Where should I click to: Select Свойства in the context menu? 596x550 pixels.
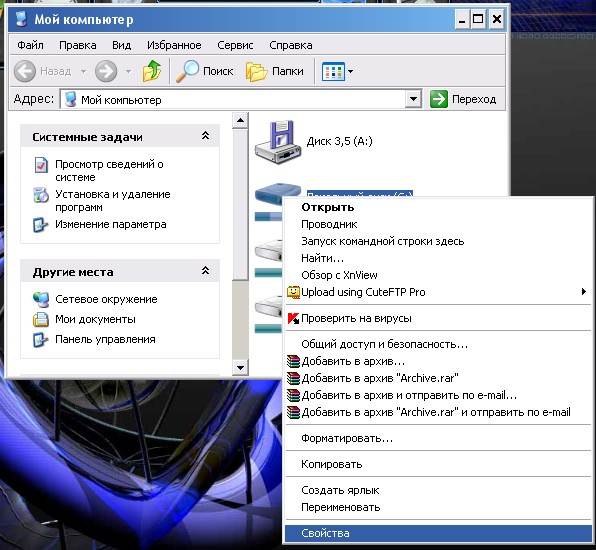(439, 533)
